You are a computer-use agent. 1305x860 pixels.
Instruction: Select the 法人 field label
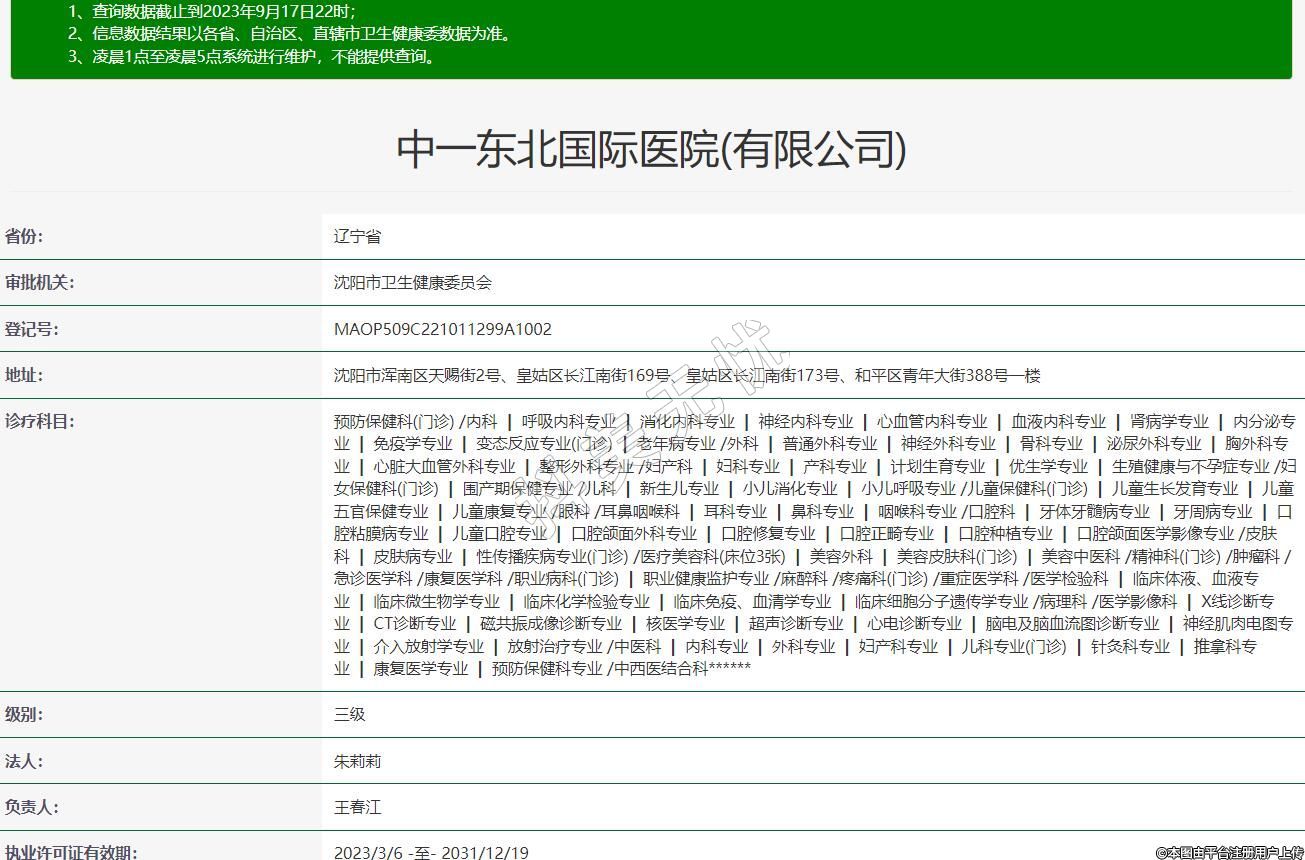tap(25, 761)
